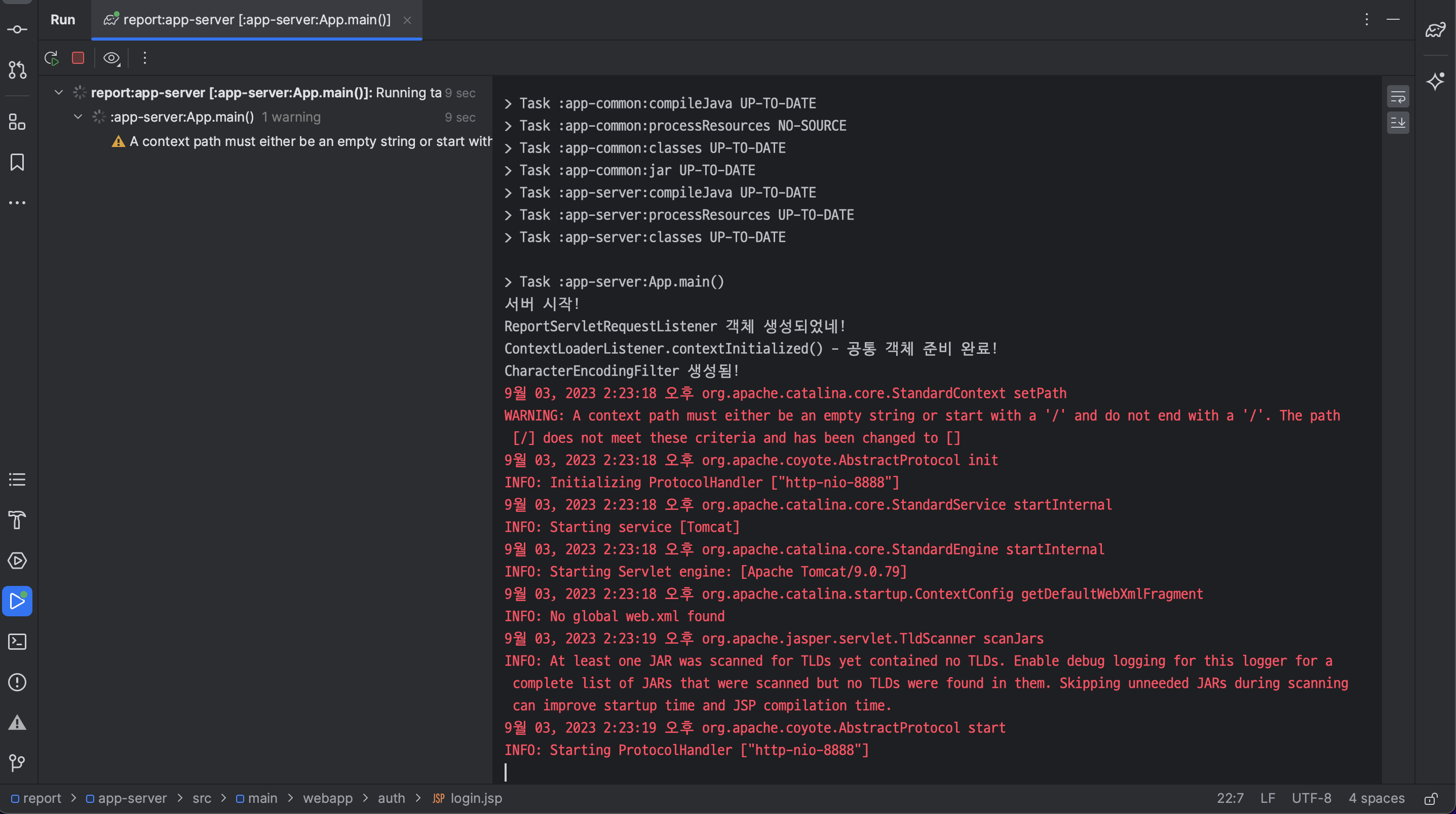Toggle scroll to end of console

(1397, 122)
